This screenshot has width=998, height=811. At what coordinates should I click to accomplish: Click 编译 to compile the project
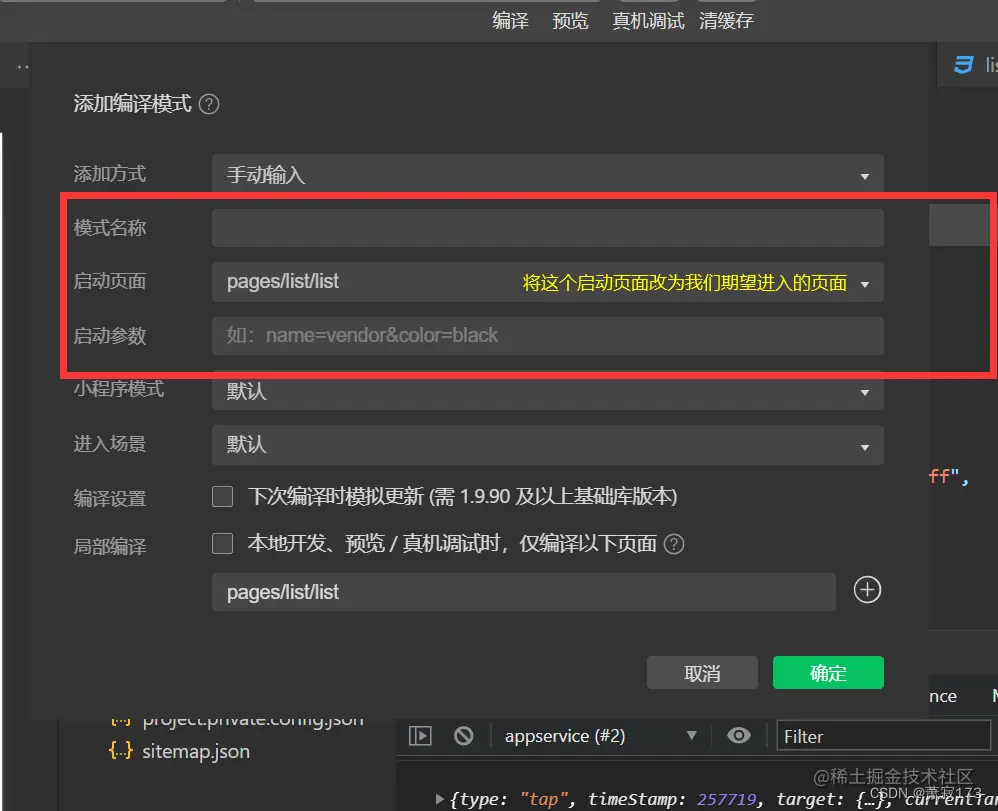tap(510, 20)
